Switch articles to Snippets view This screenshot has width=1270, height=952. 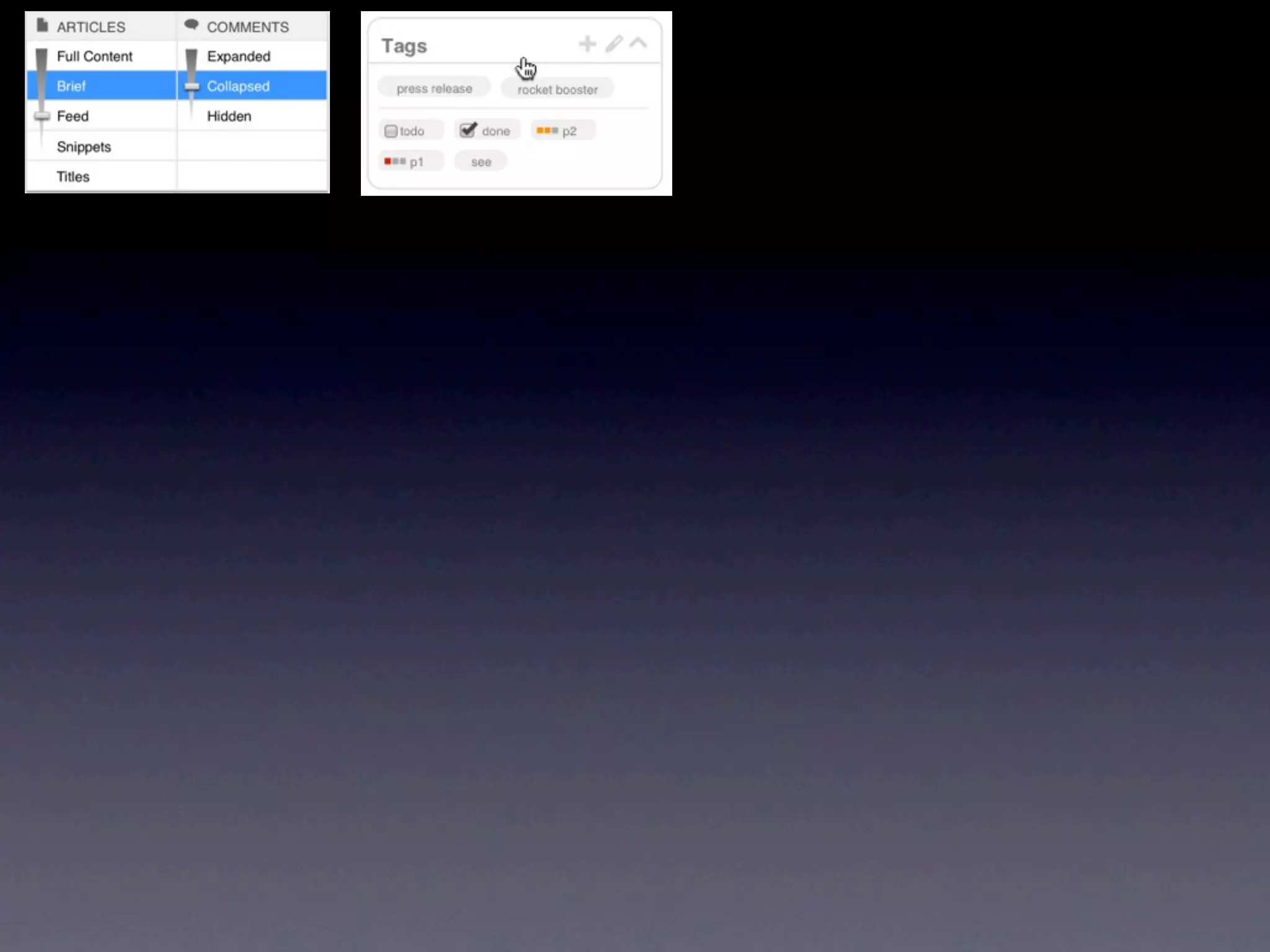(x=102, y=147)
